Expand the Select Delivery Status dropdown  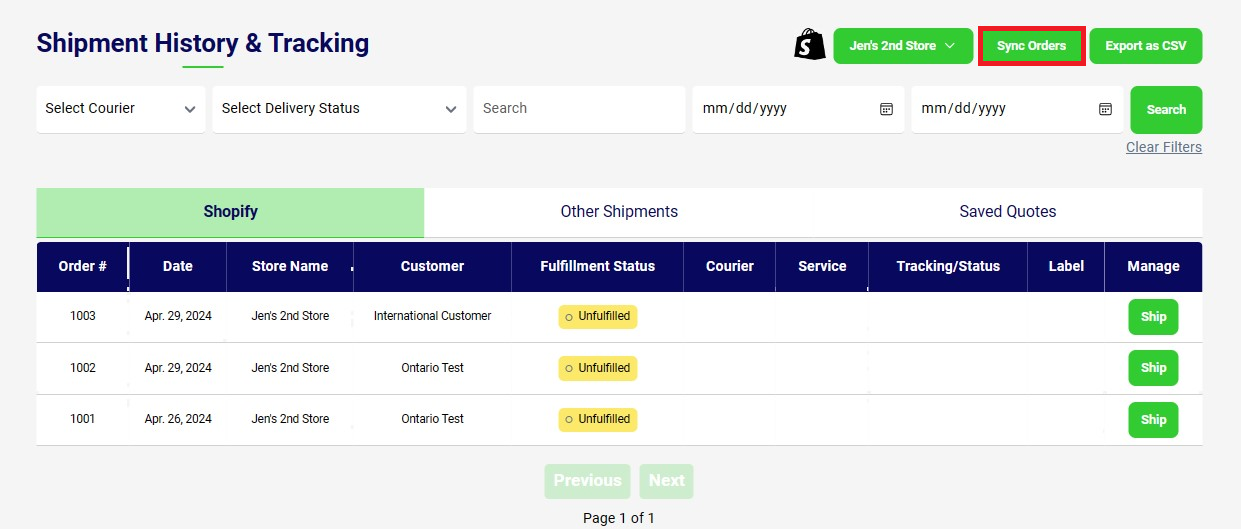pyautogui.click(x=339, y=109)
